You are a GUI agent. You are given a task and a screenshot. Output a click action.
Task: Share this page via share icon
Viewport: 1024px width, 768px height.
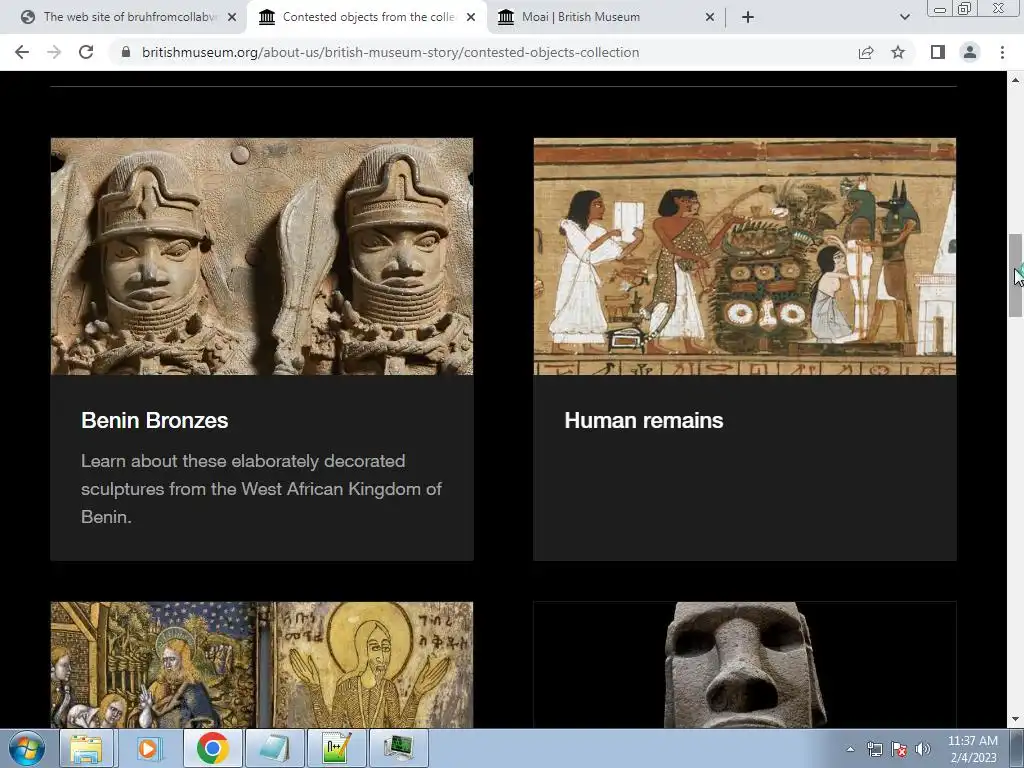pyautogui.click(x=866, y=52)
